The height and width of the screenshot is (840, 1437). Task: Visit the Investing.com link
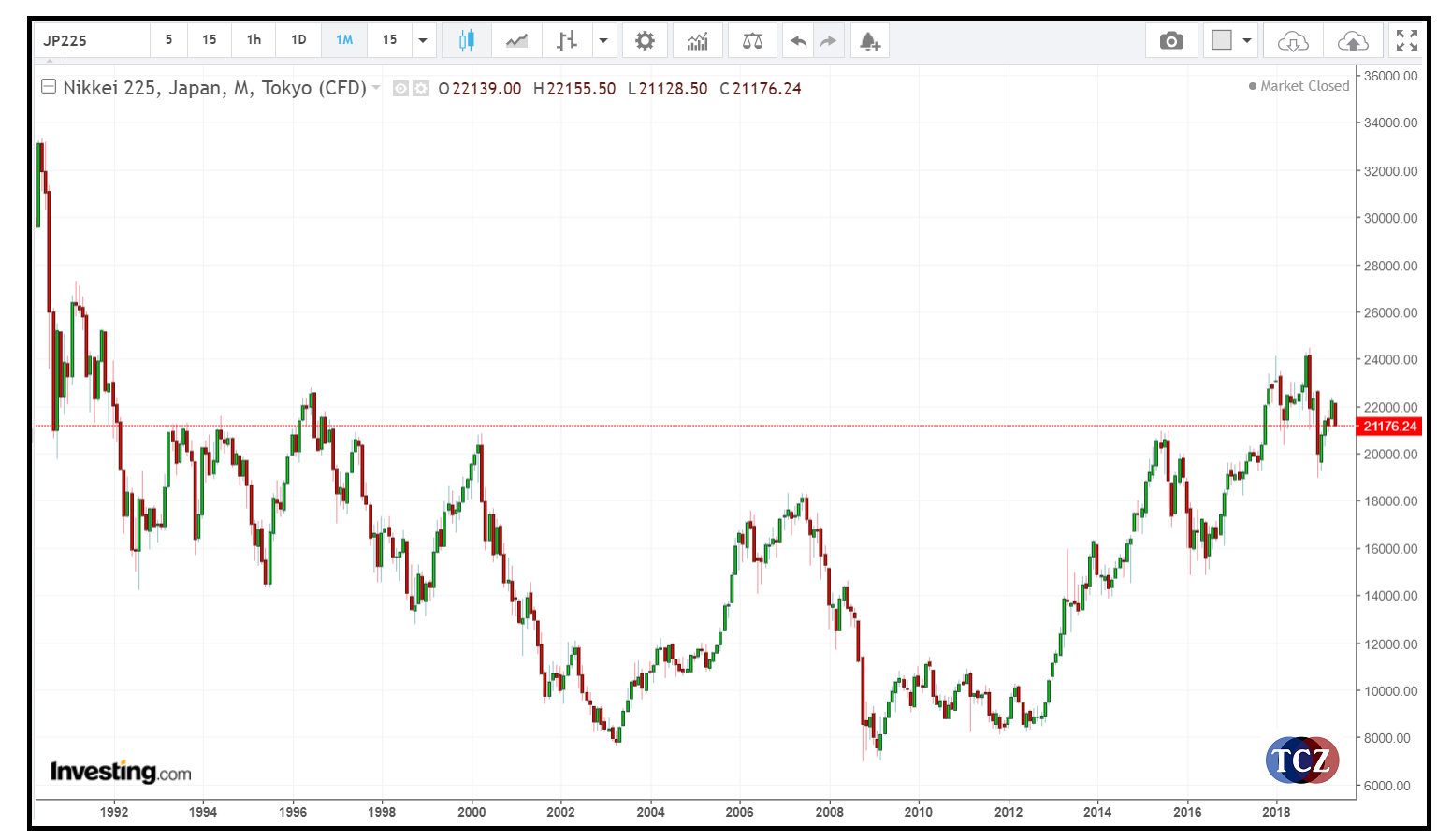tap(119, 771)
